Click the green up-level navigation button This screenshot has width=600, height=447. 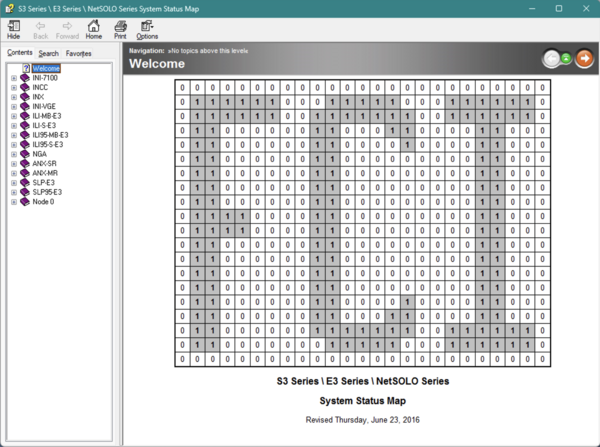[566, 59]
